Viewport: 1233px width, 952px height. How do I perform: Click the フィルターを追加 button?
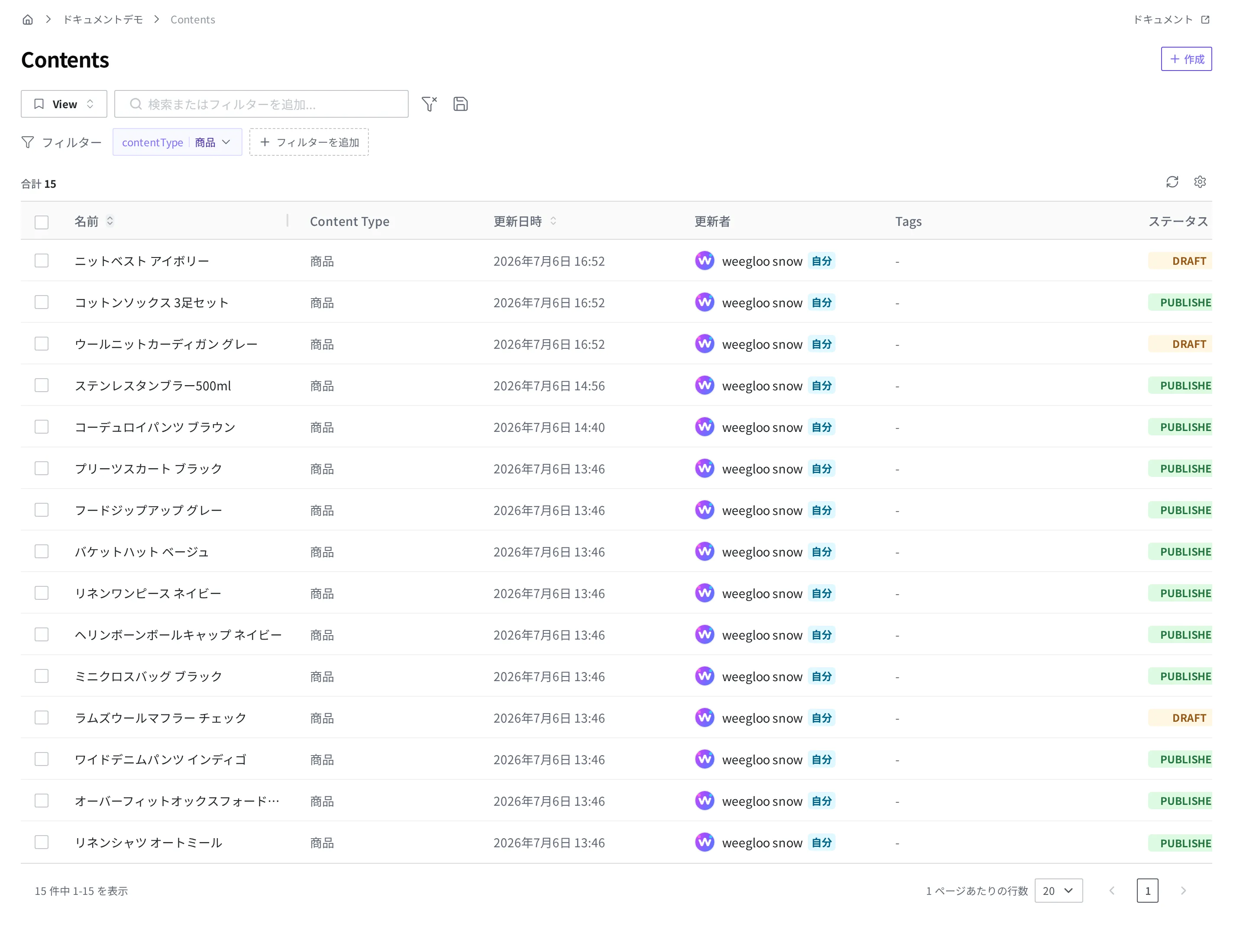point(309,142)
